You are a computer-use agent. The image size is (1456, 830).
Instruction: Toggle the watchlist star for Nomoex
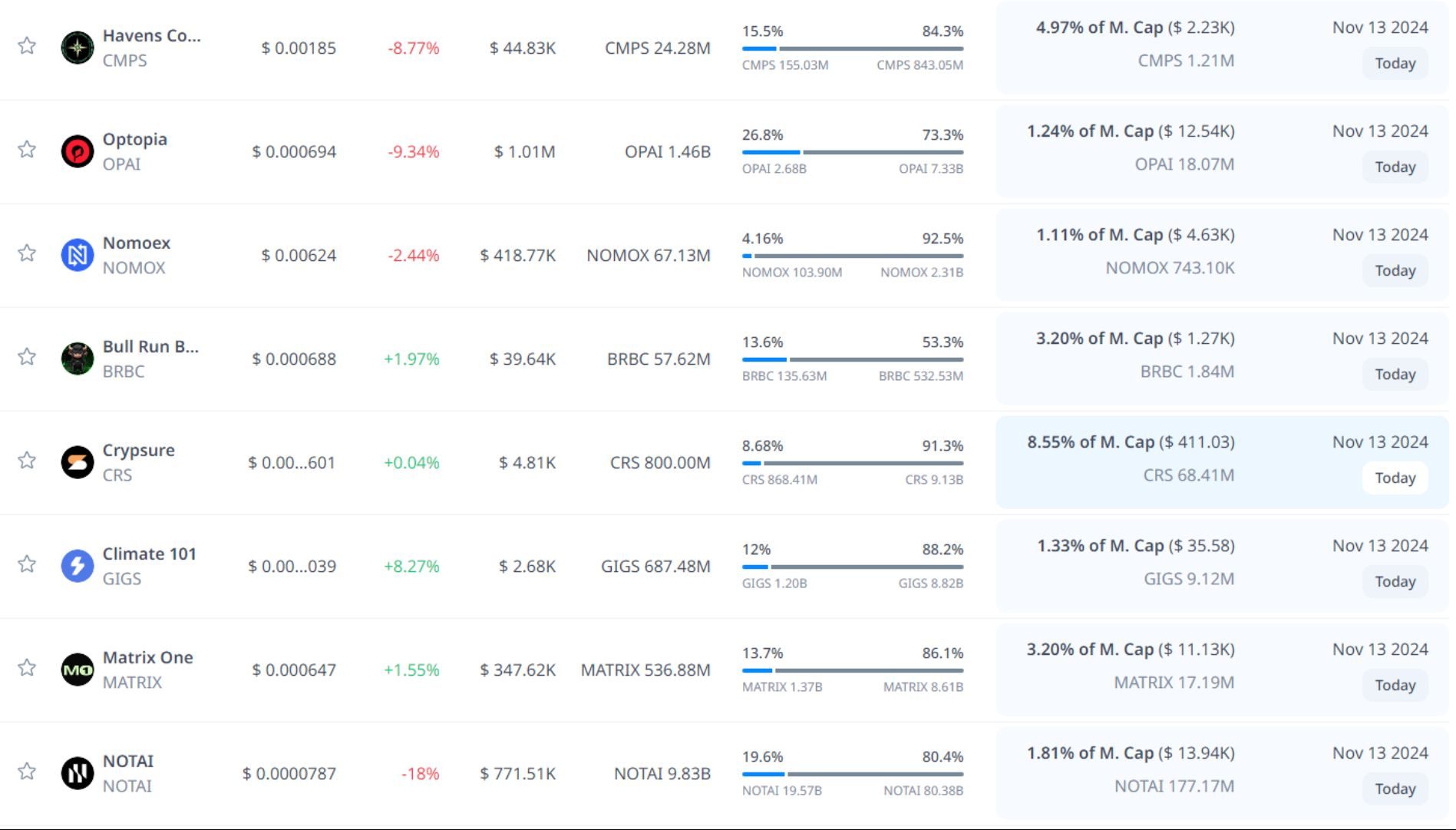(x=27, y=253)
